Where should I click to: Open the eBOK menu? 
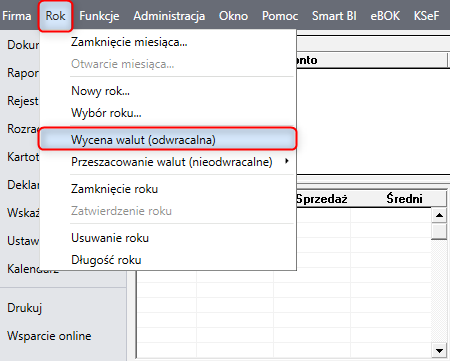385,16
